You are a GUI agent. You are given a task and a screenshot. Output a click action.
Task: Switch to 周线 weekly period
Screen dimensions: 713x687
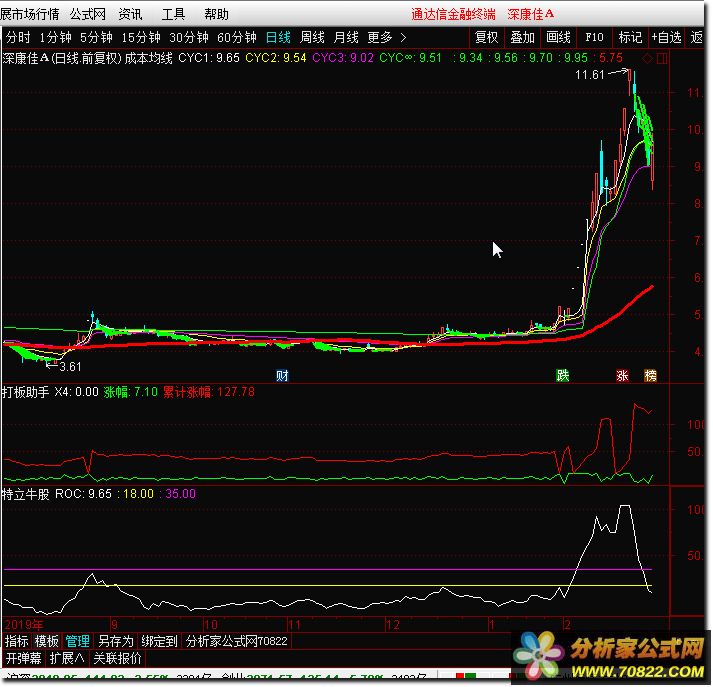[x=313, y=37]
